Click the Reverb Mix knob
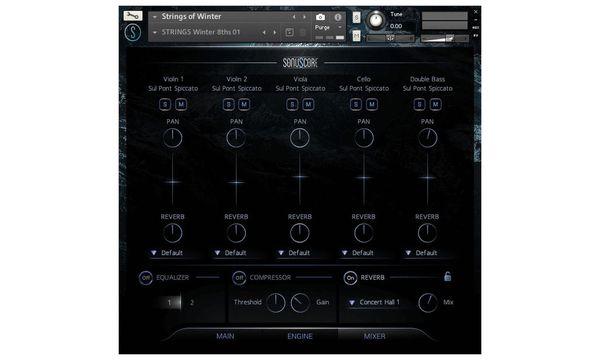The image size is (600, 360). click(x=428, y=303)
